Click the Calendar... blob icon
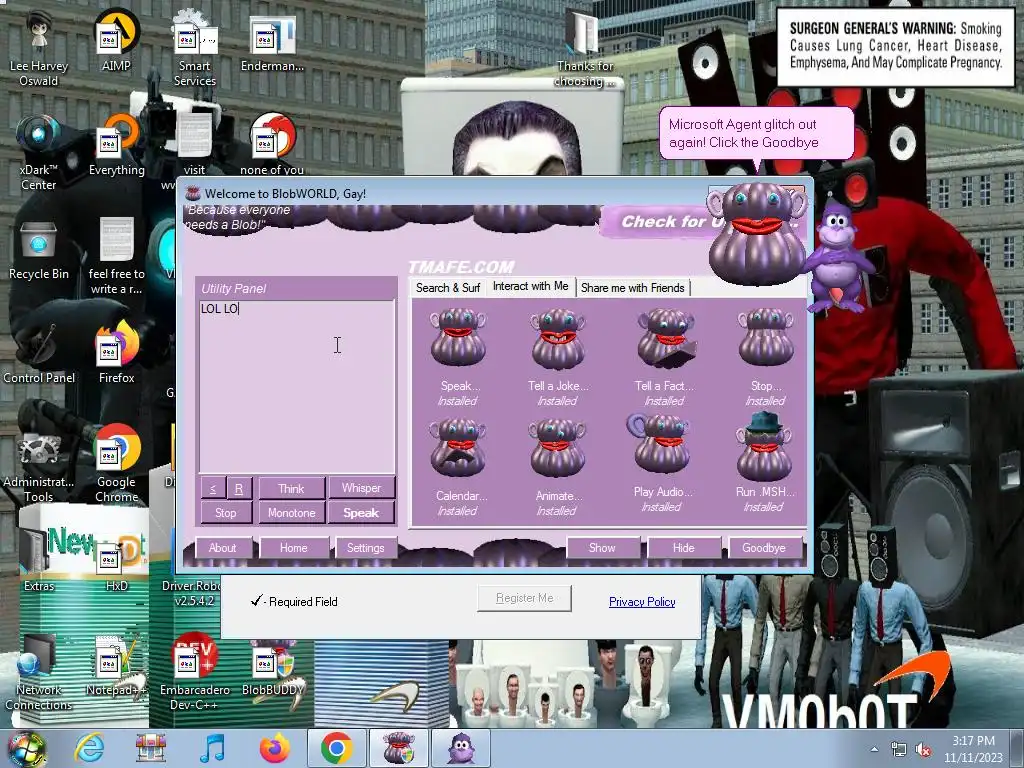This screenshot has width=1024, height=768. 458,448
